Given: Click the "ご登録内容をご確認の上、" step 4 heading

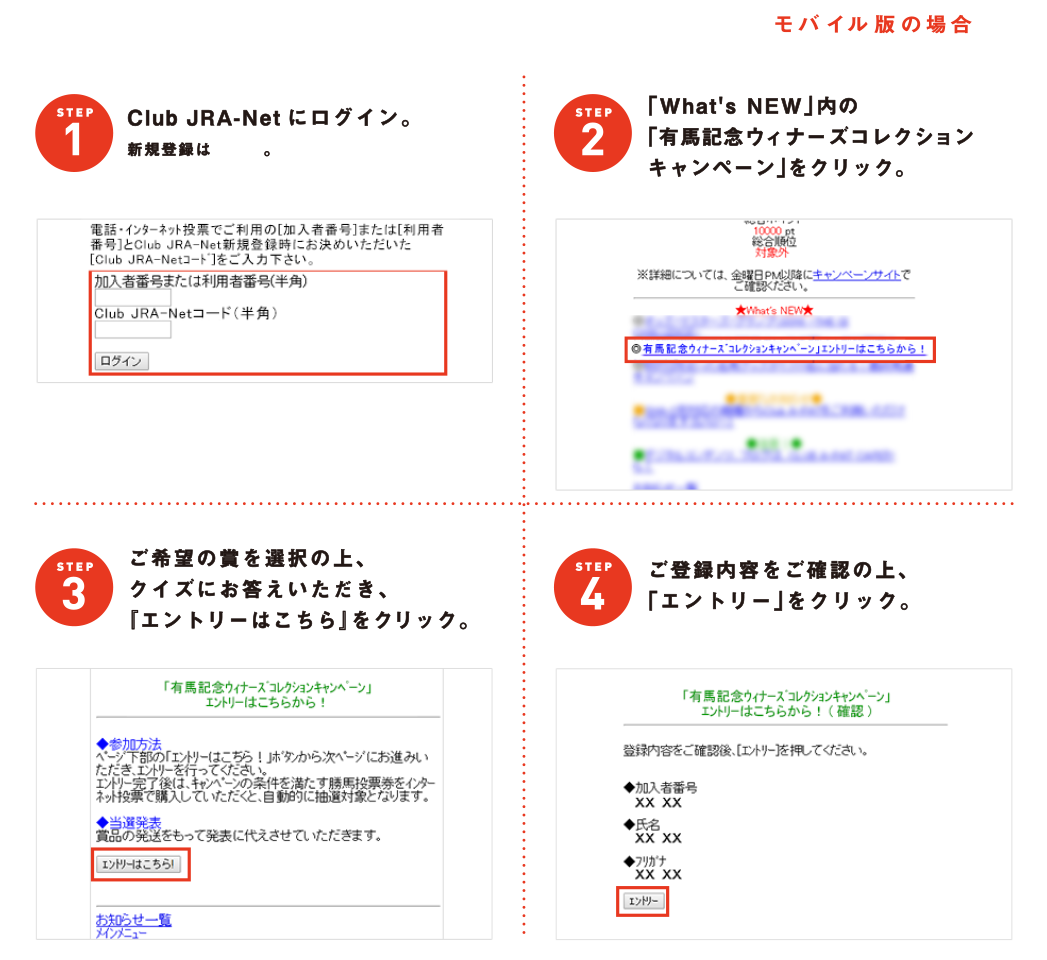Looking at the screenshot, I should (x=779, y=570).
